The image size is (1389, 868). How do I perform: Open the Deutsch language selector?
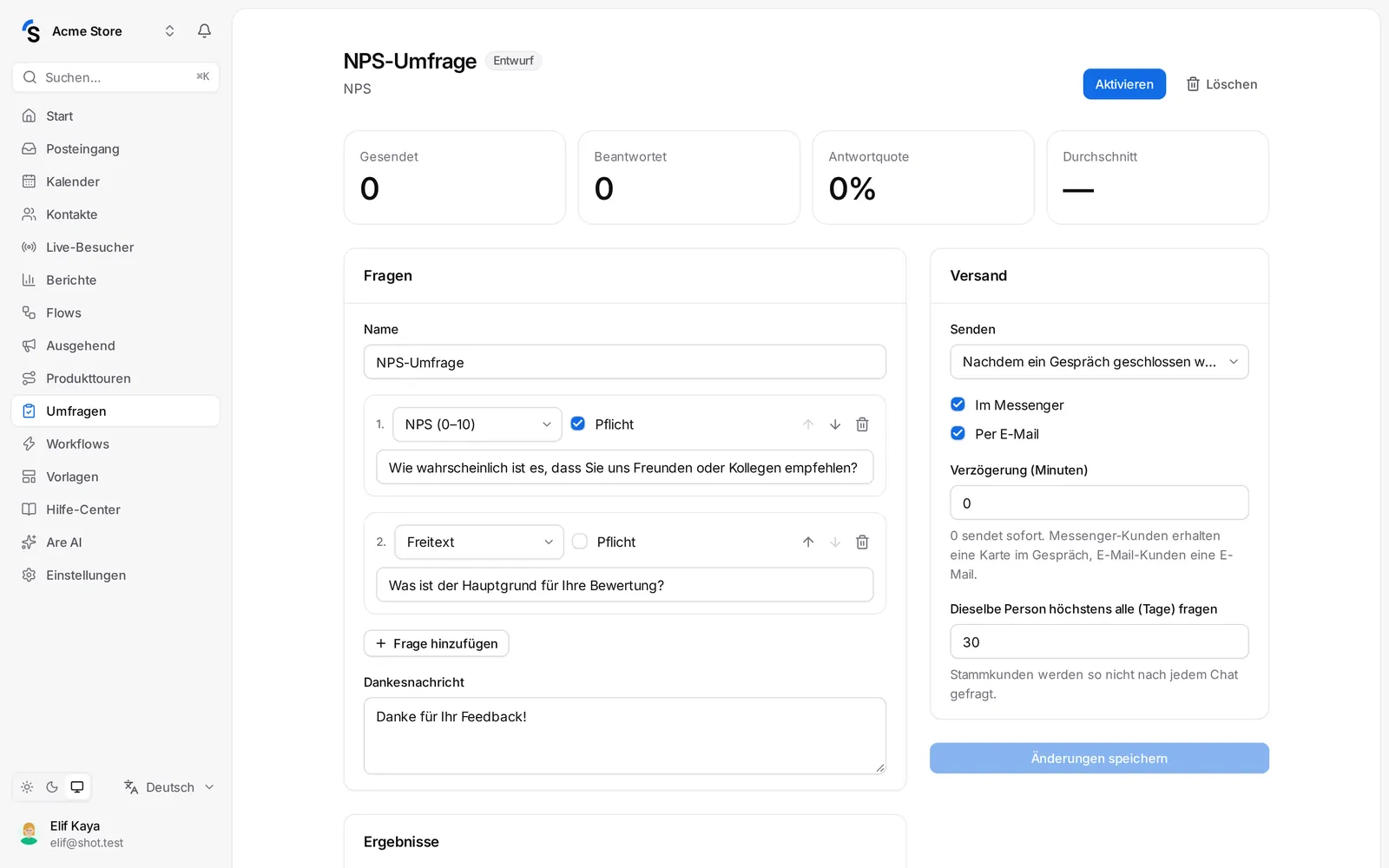(169, 787)
